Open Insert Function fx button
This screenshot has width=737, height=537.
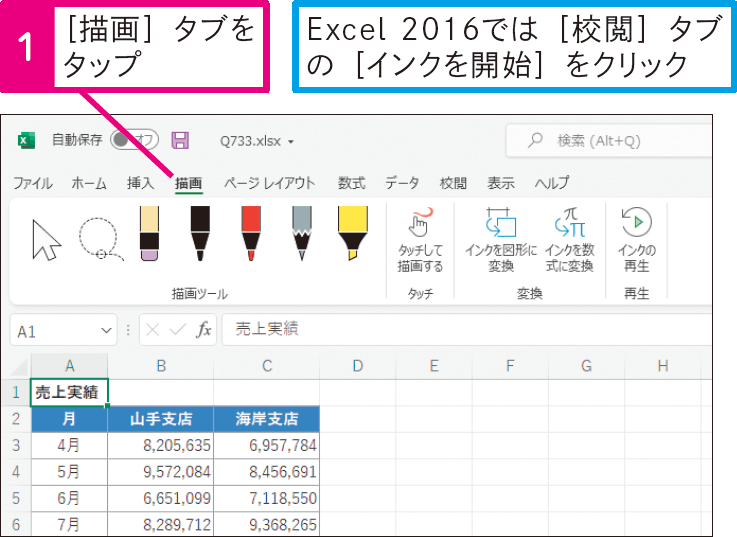[204, 330]
